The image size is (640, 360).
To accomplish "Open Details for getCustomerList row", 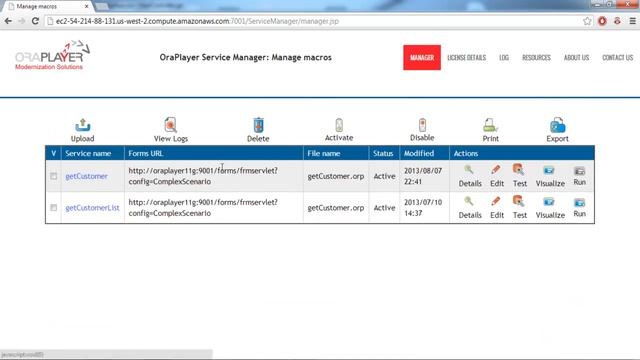I will tap(470, 207).
